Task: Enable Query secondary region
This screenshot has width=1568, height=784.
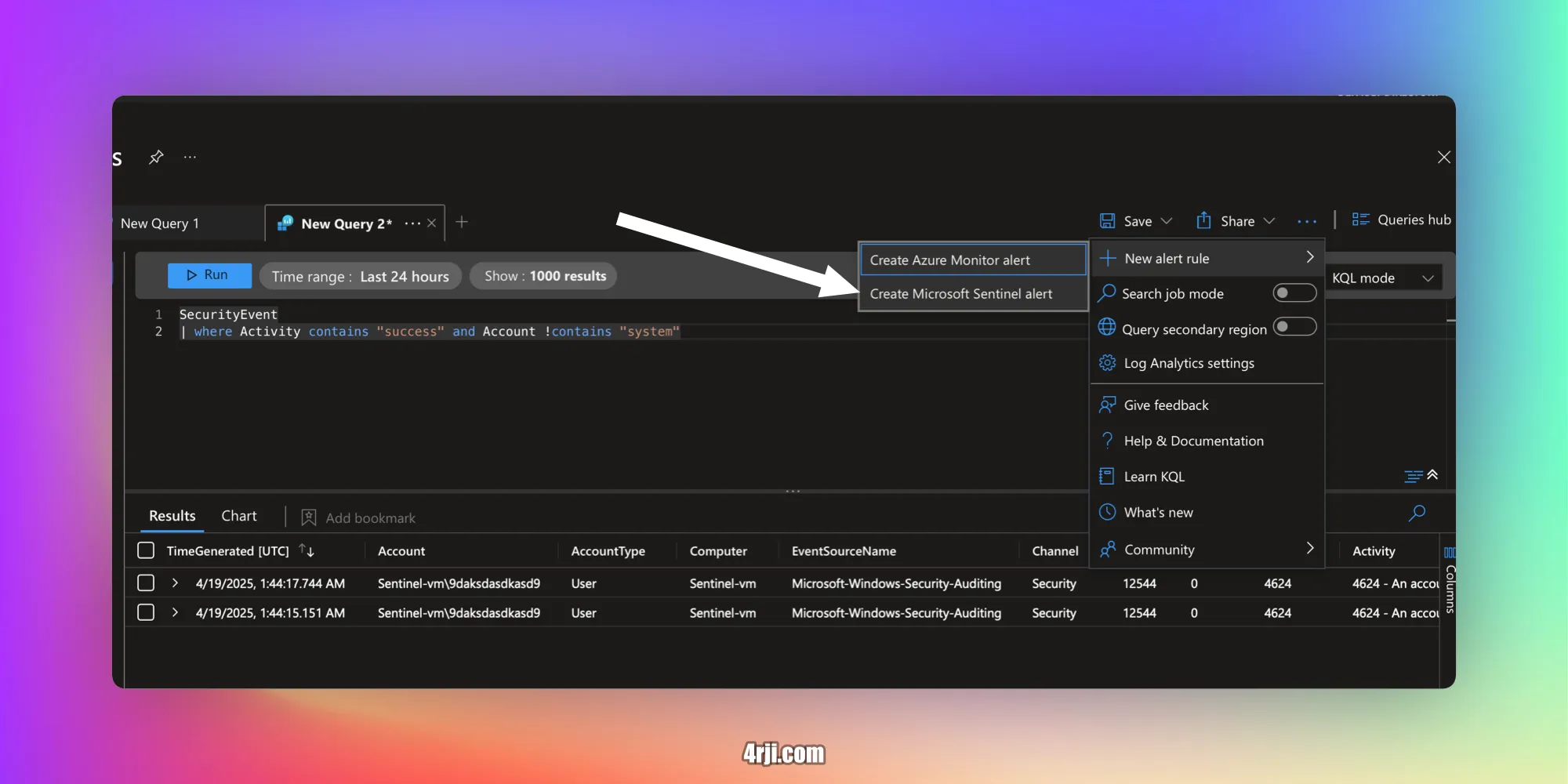Action: click(1294, 327)
